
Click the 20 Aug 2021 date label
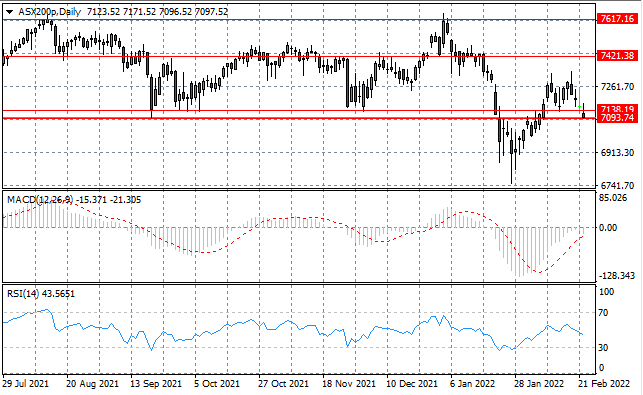pyautogui.click(x=92, y=384)
